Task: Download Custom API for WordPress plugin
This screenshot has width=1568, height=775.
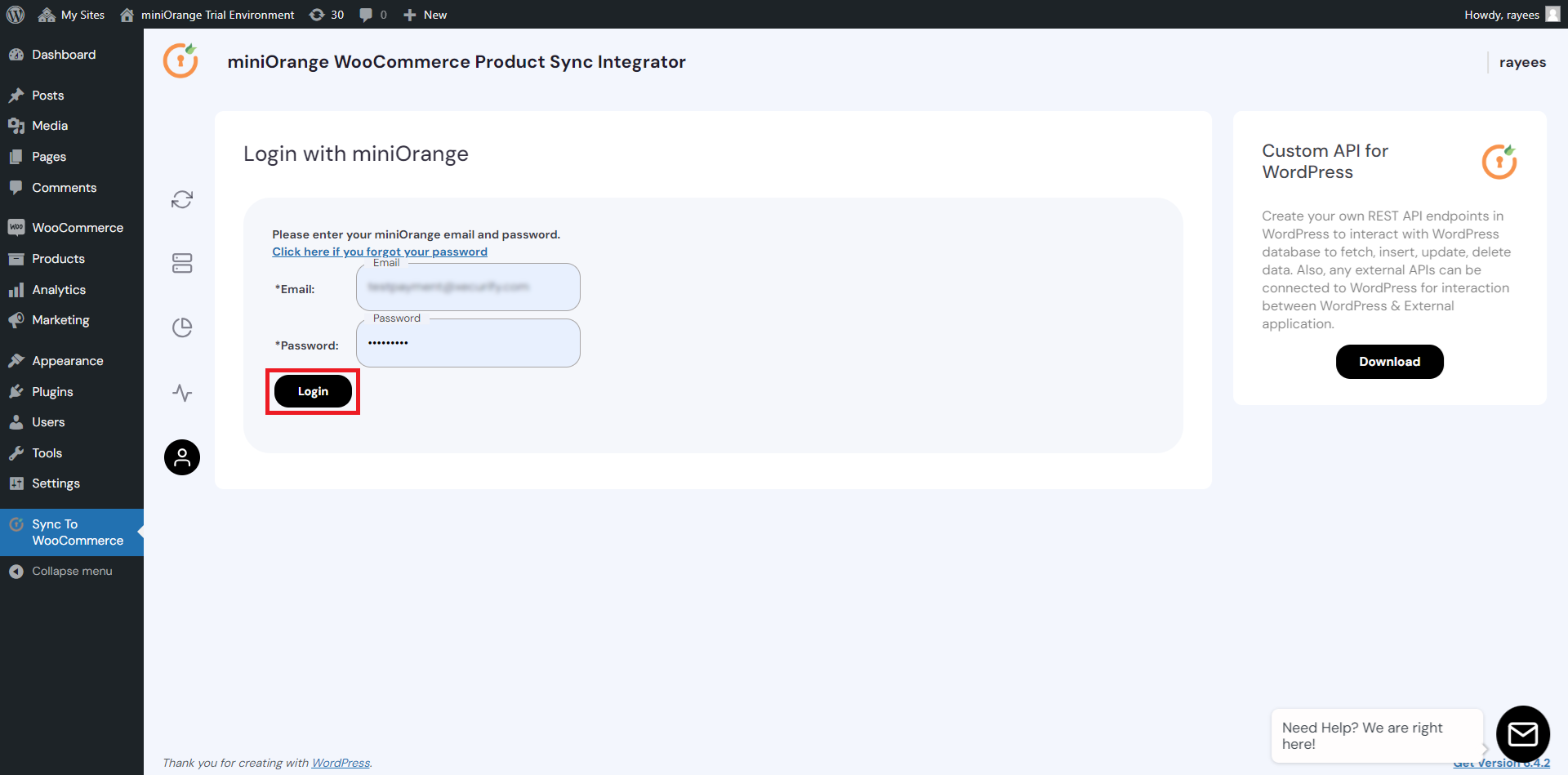Action: (1389, 362)
